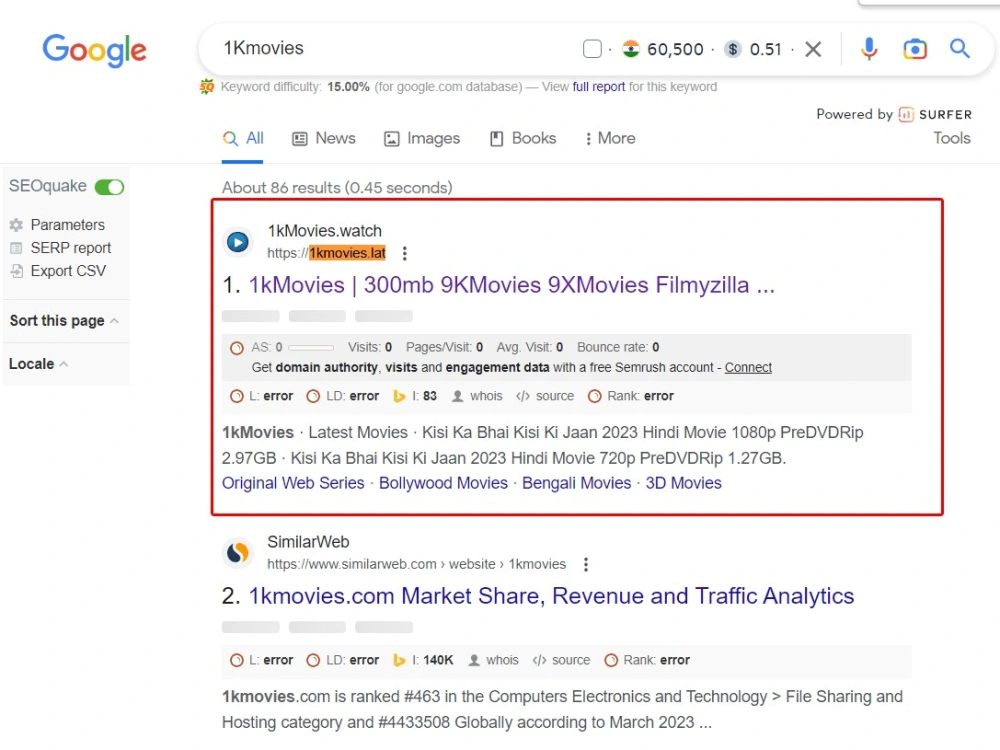Click the SimilarWeb favicon
The image size is (1000, 750).
point(238,553)
